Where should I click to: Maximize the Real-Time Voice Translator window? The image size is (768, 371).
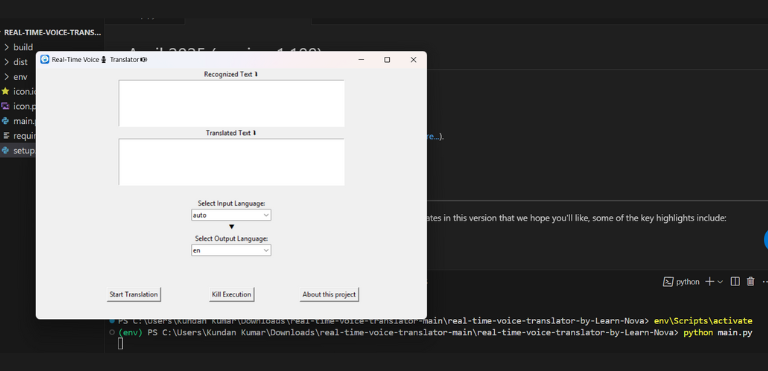[387, 60]
